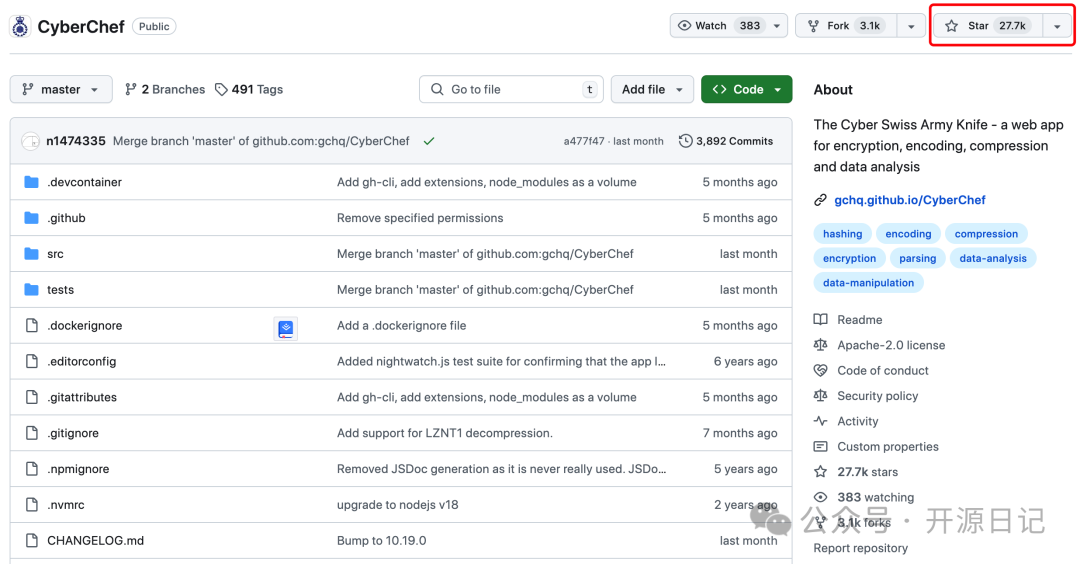Select the data-manipulation topic tag
Screen dimensions: 1080x564
(x=869, y=282)
